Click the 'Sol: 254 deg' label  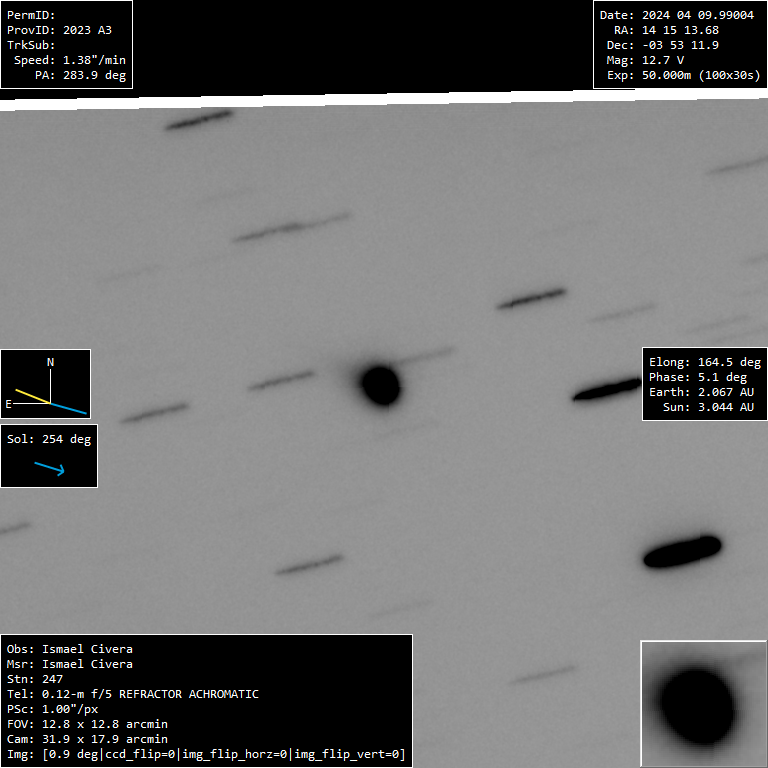click(49, 439)
